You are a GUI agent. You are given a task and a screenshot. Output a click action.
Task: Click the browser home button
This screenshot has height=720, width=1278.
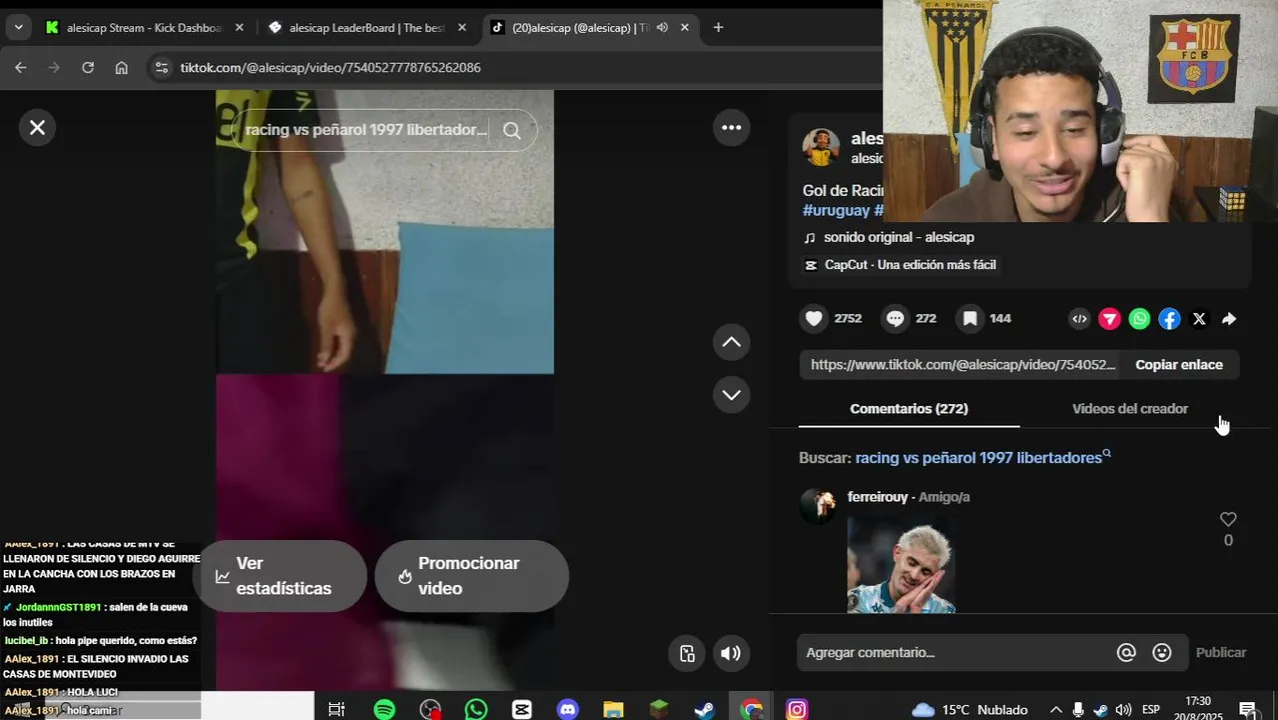coord(121,68)
